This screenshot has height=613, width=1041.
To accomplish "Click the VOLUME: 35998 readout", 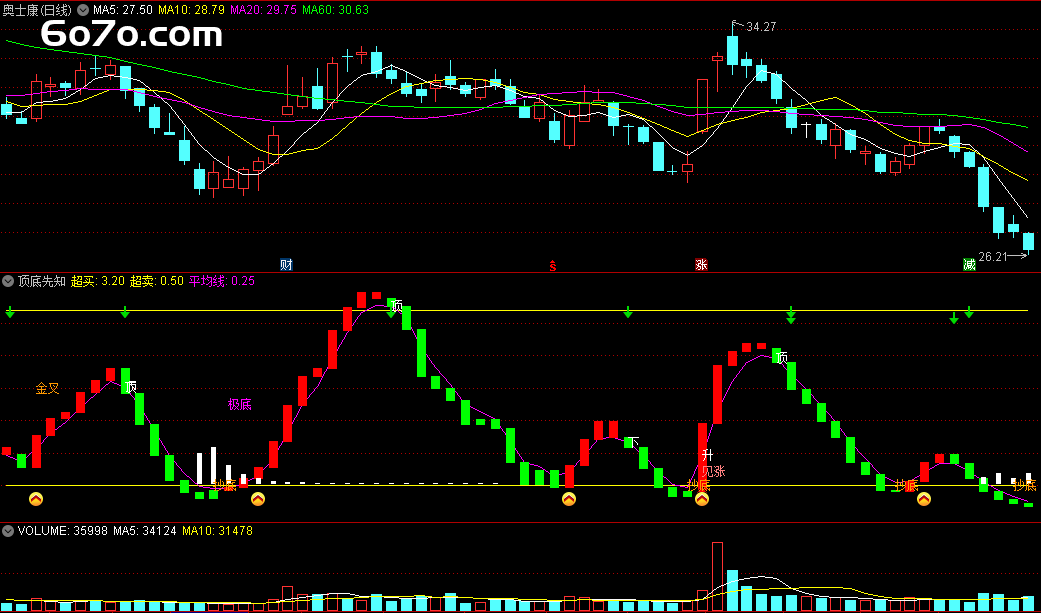I will click(x=62, y=531).
